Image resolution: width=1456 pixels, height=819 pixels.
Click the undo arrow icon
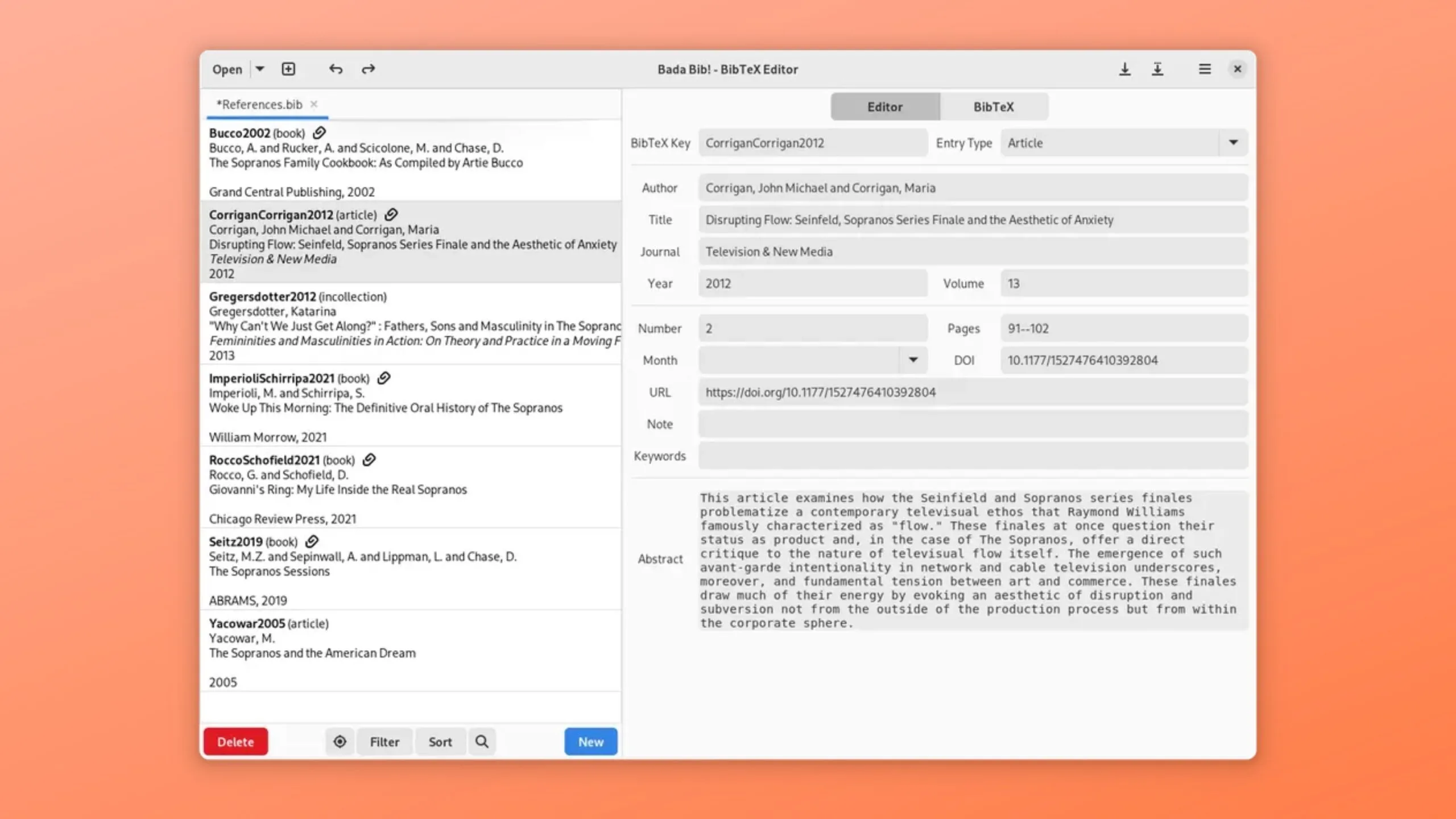[336, 68]
